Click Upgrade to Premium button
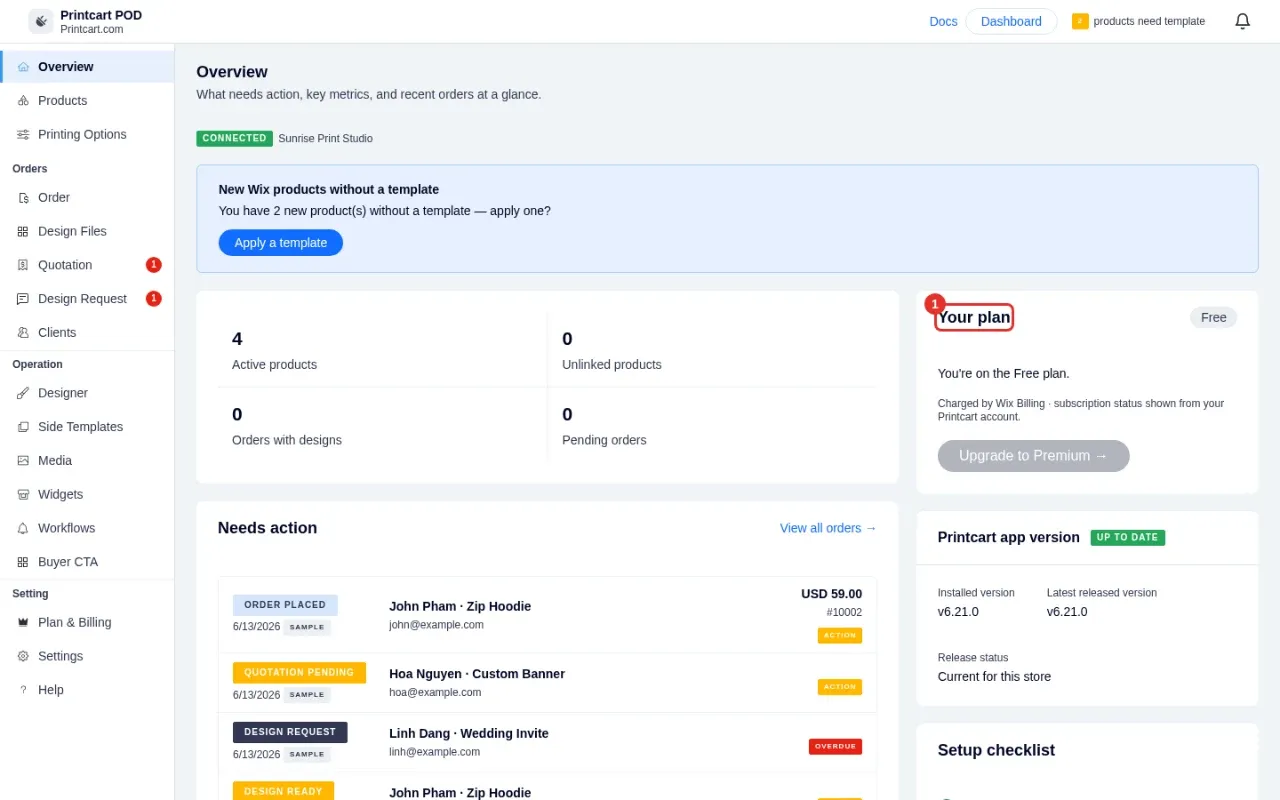1280x800 pixels. [1033, 456]
